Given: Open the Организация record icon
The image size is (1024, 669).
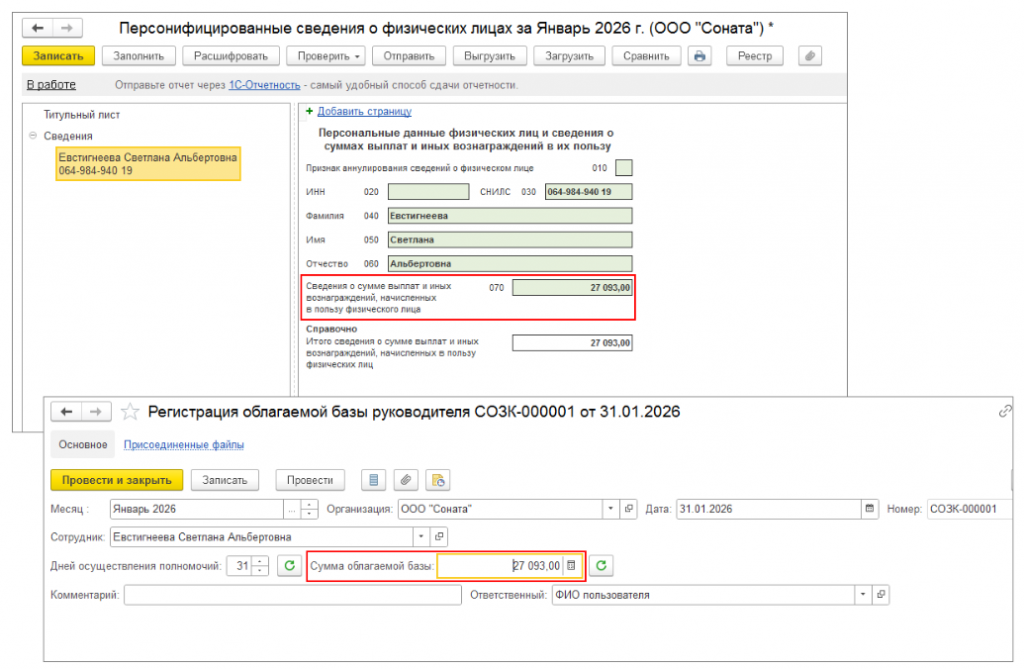Looking at the screenshot, I should tap(628, 508).
